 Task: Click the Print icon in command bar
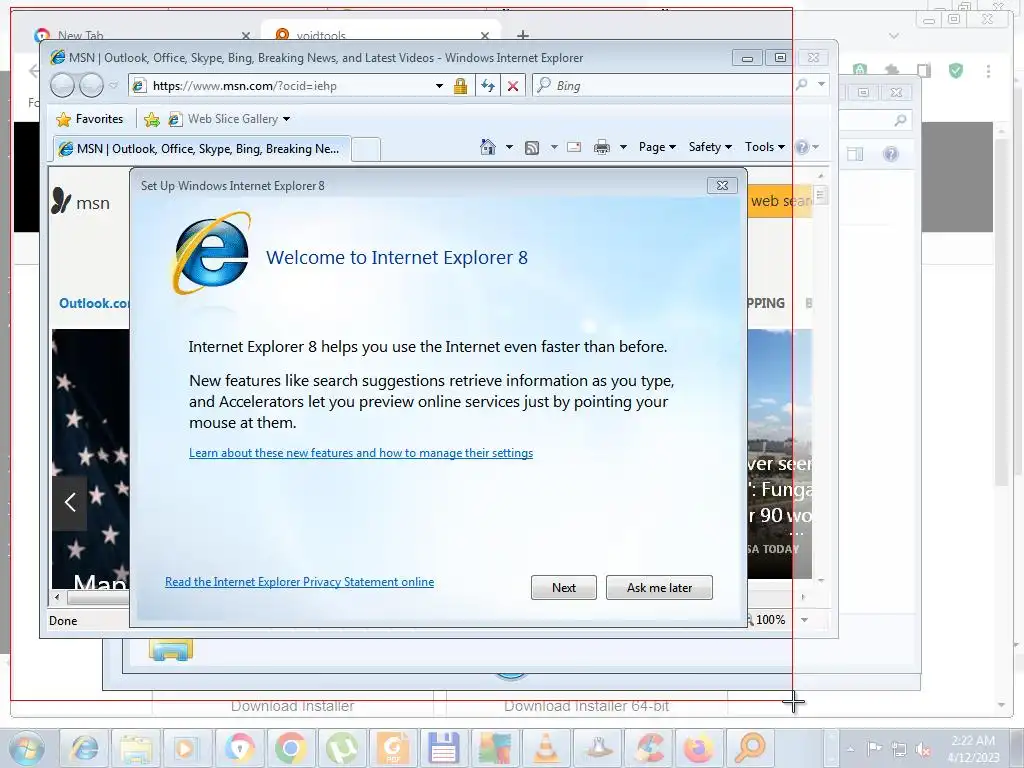pyautogui.click(x=601, y=147)
